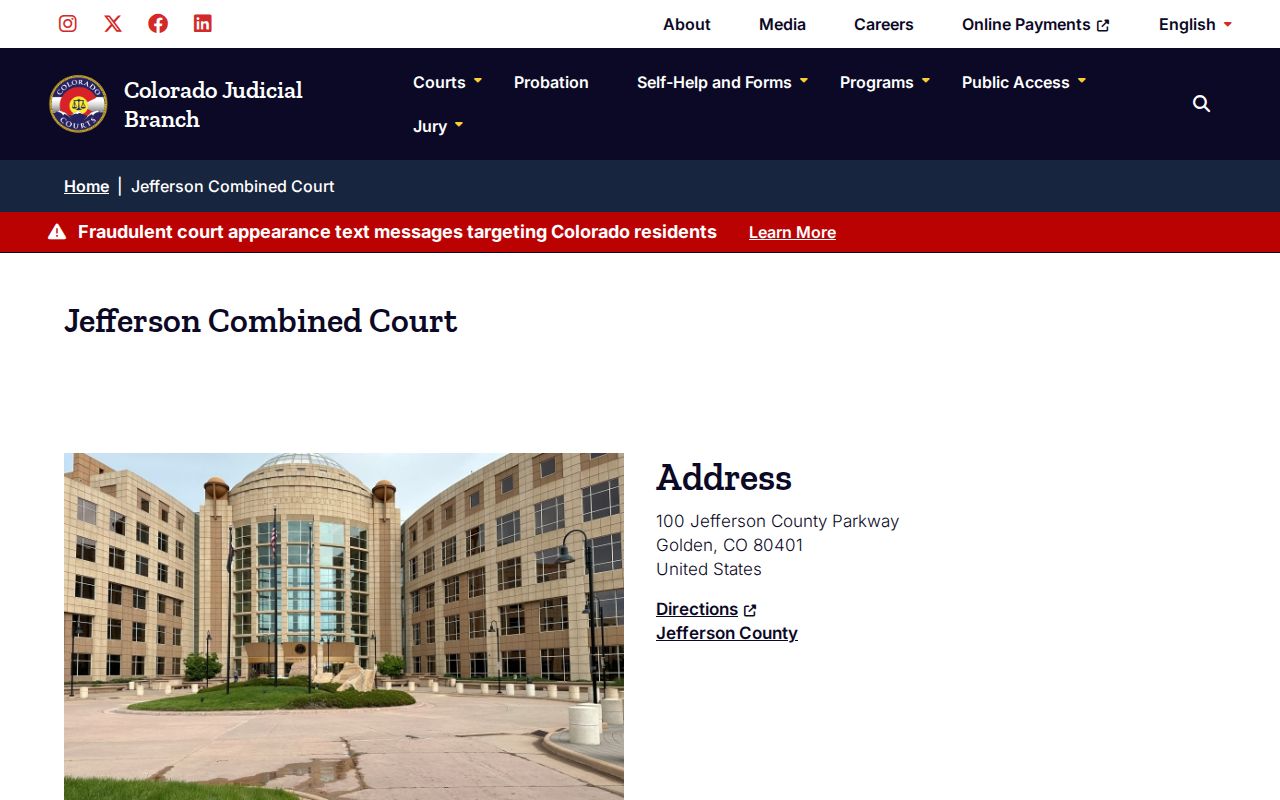
Task: Open the Media page
Action: [782, 24]
